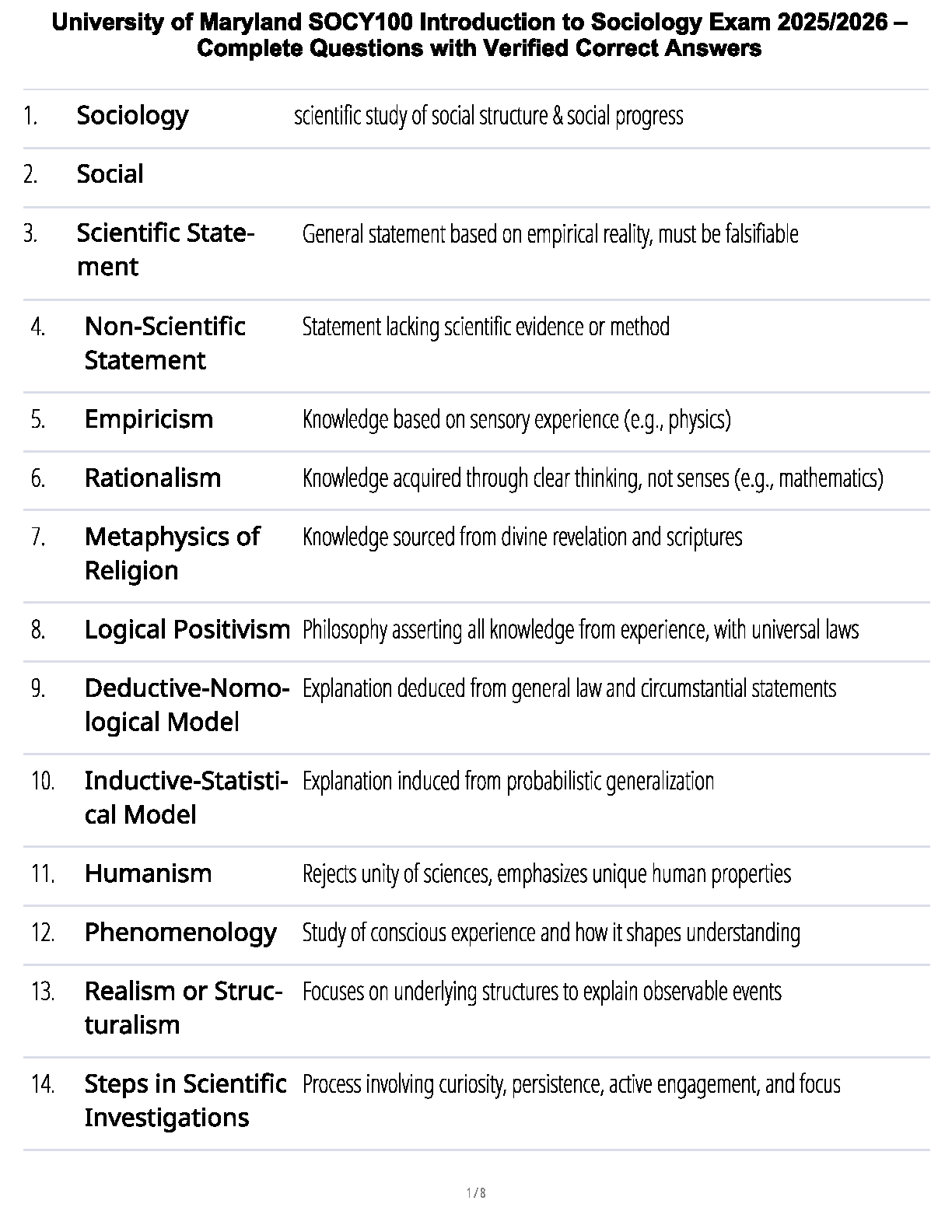
Task: Select the "Realism or Structuralism" term
Action: 183,1007
